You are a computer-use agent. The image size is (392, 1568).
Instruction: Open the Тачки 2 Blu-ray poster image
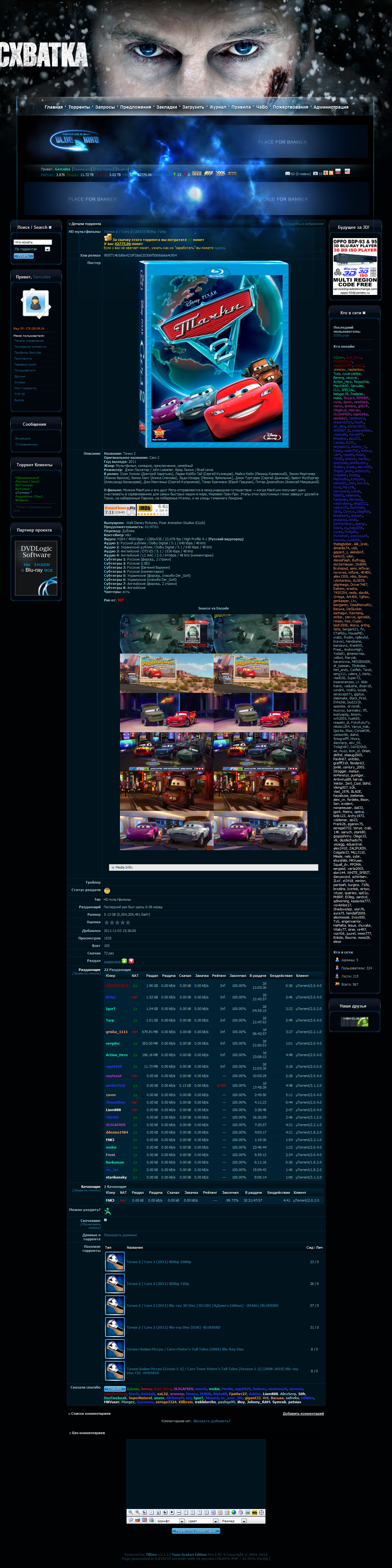213,354
